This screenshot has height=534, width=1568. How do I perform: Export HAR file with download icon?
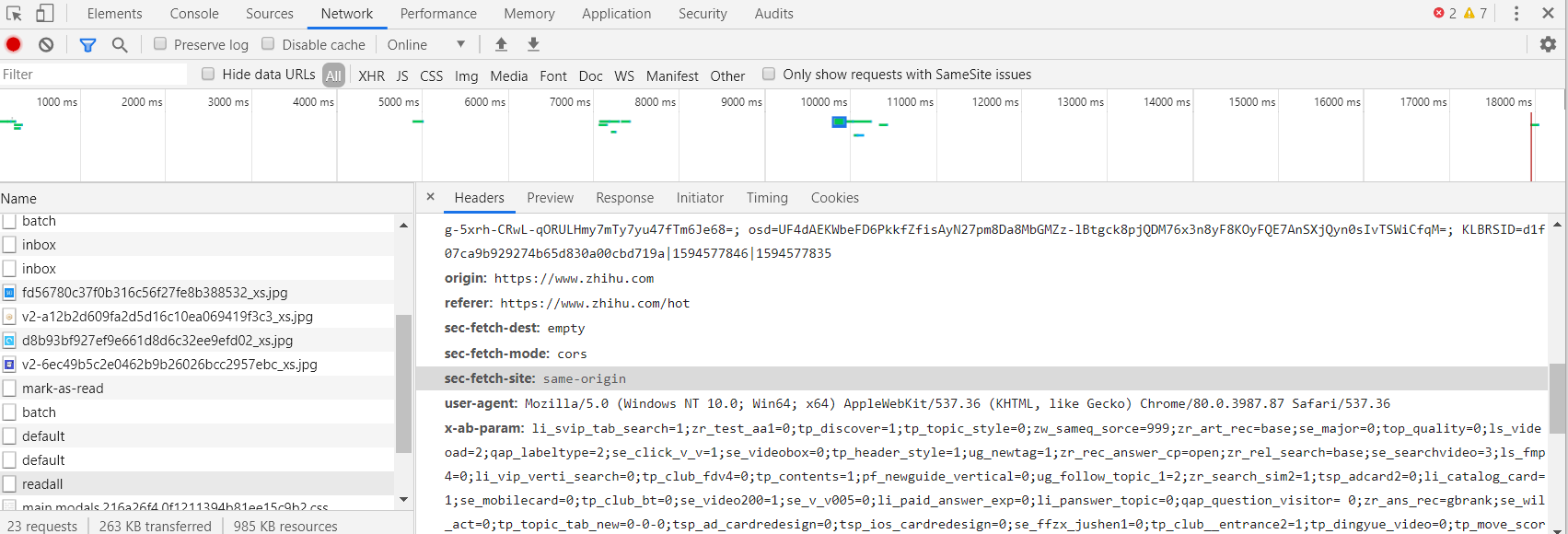(x=533, y=44)
